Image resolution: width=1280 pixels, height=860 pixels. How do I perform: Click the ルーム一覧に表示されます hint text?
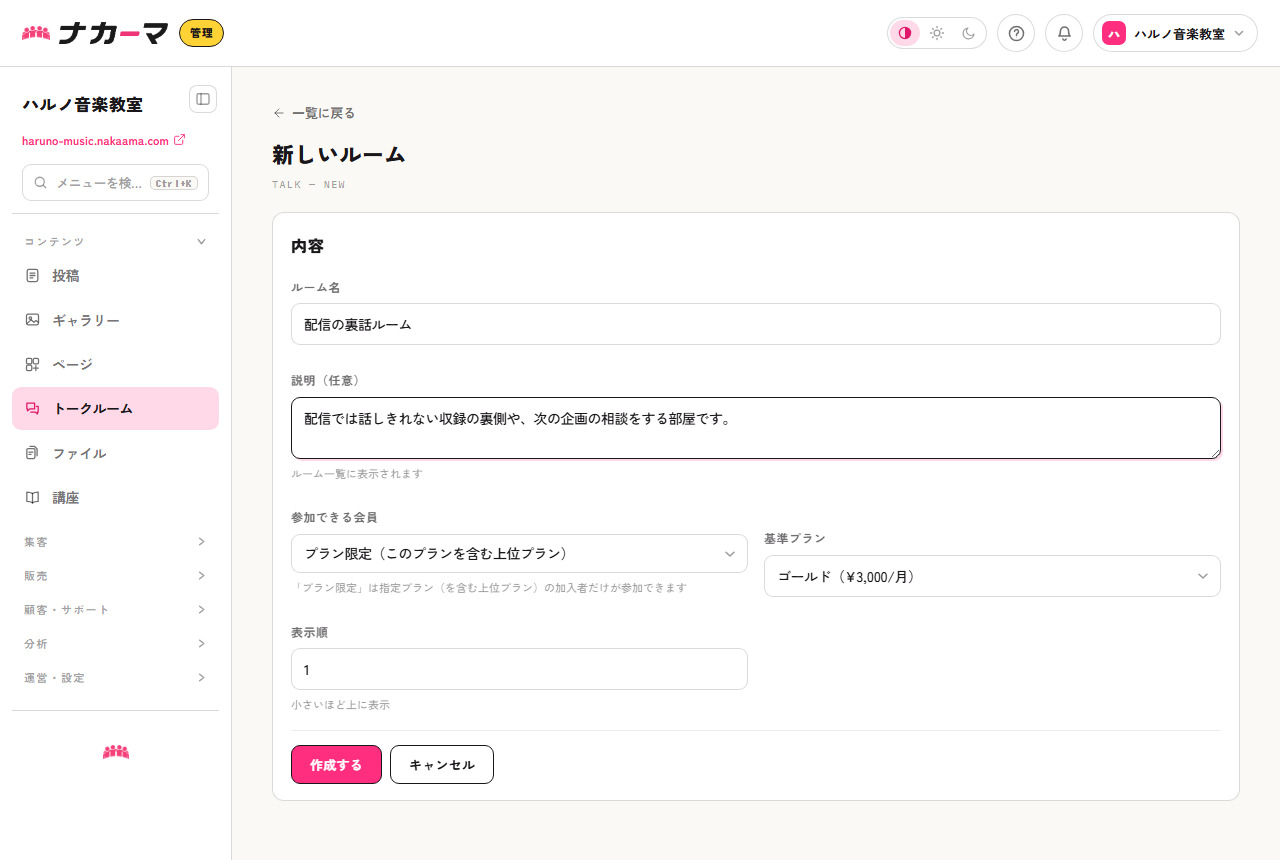coord(357,474)
